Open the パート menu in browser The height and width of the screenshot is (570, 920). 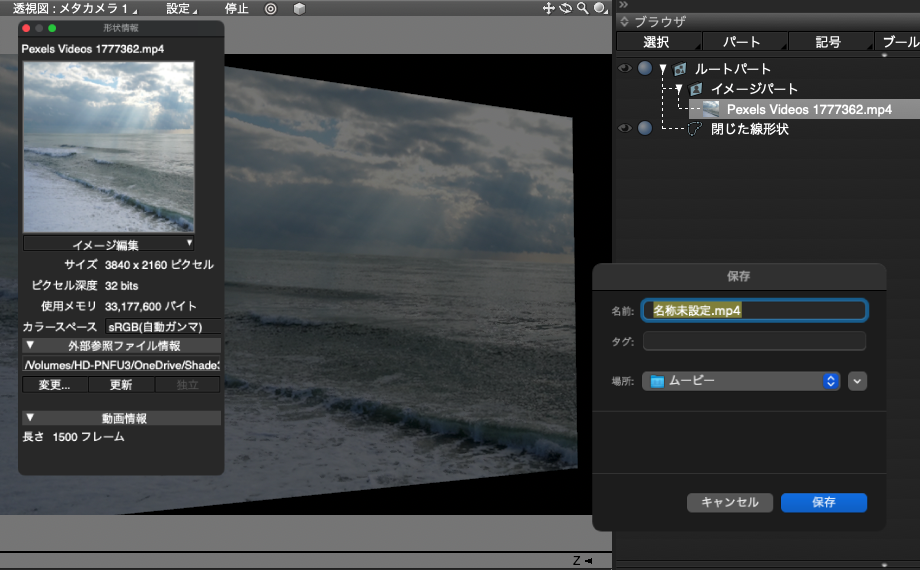pos(743,42)
